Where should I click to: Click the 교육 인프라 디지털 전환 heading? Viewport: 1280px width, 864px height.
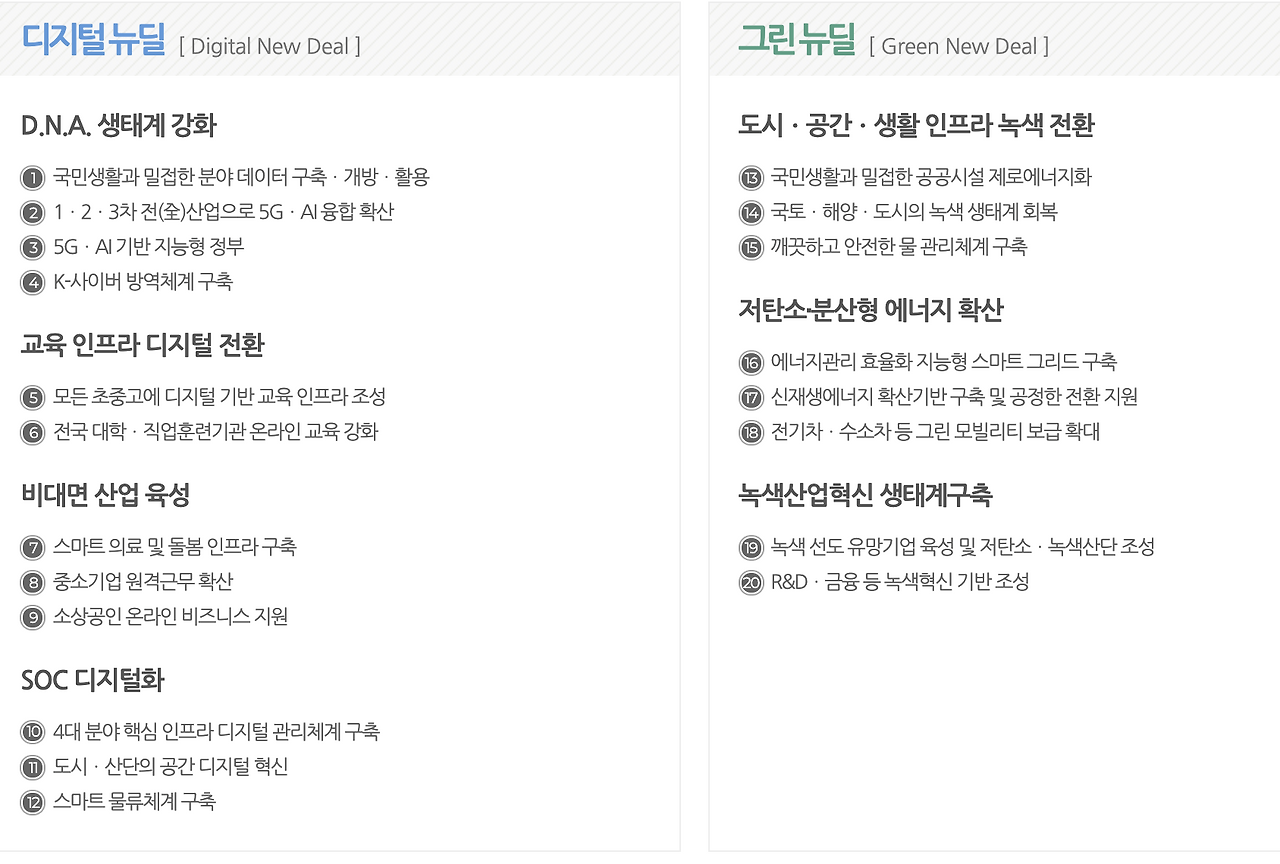[x=142, y=346]
